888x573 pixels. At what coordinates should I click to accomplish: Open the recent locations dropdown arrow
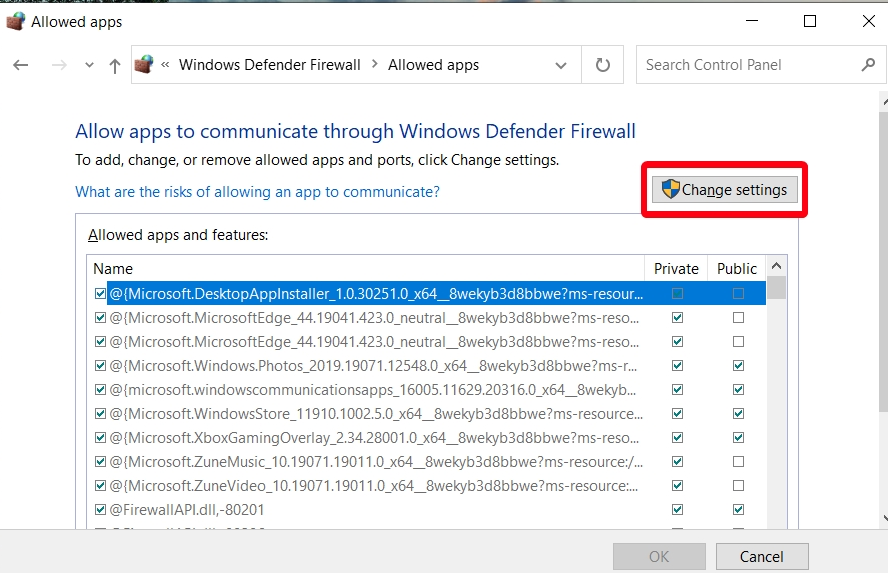point(89,65)
